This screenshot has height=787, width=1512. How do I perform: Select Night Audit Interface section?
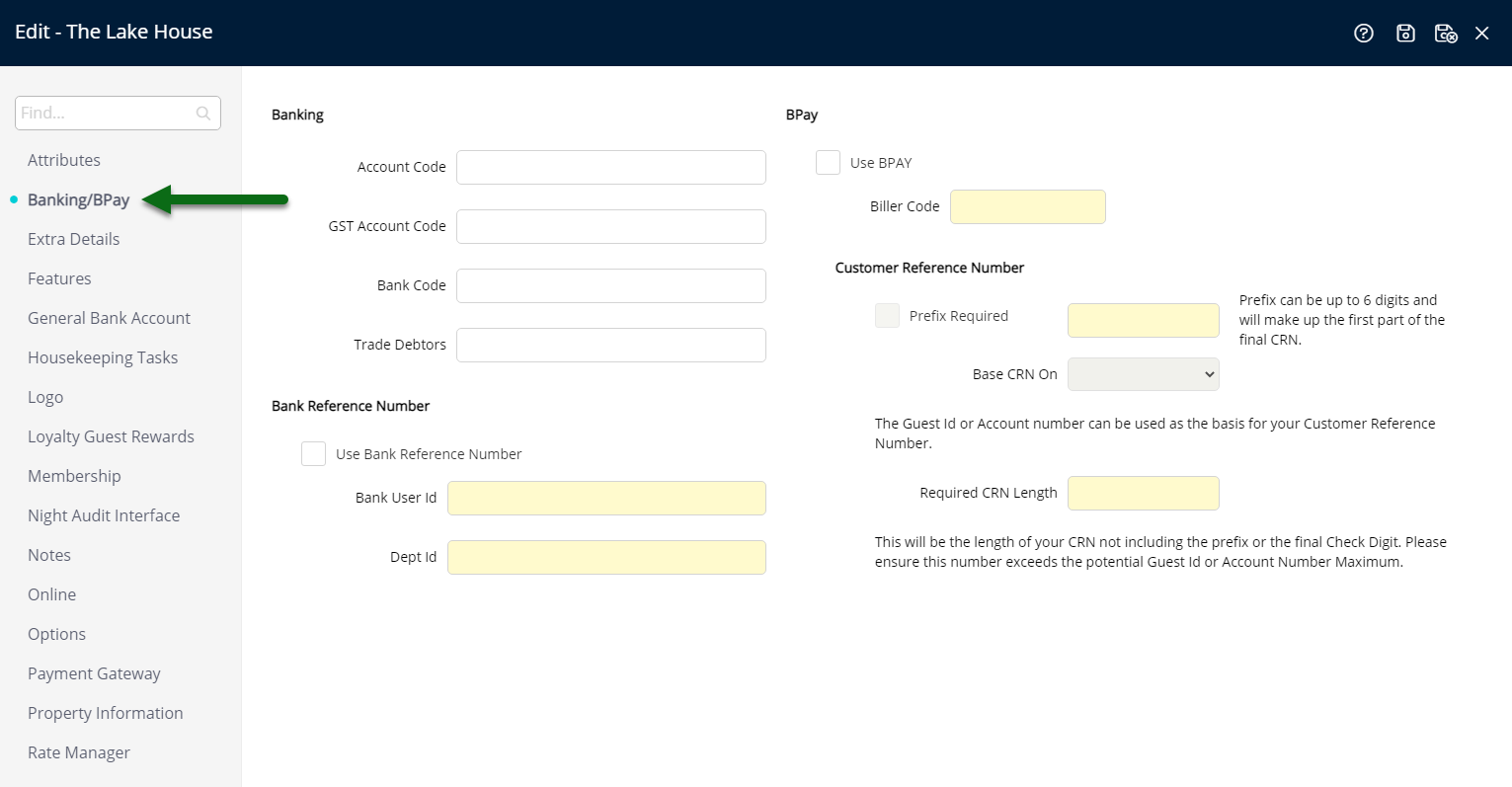[x=104, y=515]
